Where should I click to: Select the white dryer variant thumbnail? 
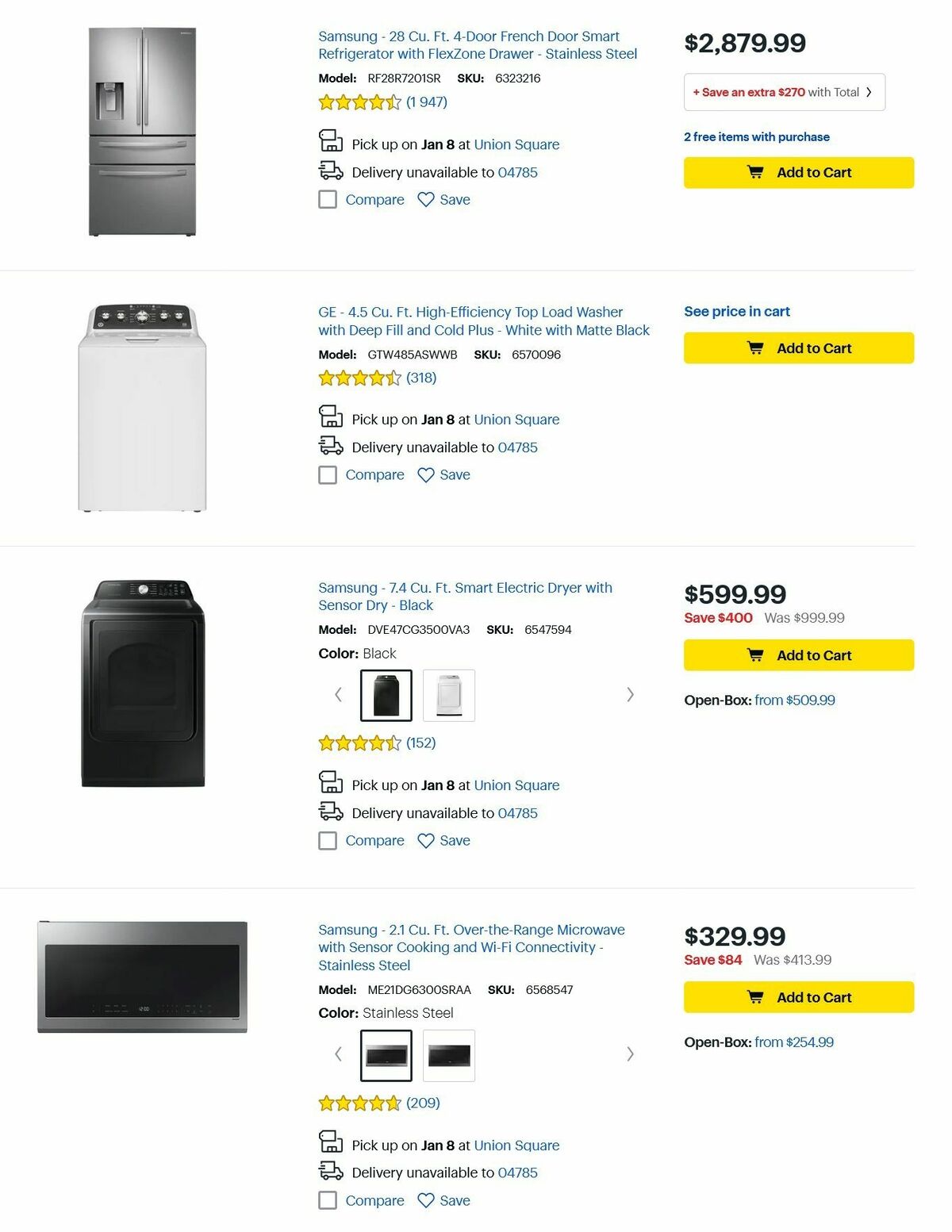pyautogui.click(x=449, y=694)
